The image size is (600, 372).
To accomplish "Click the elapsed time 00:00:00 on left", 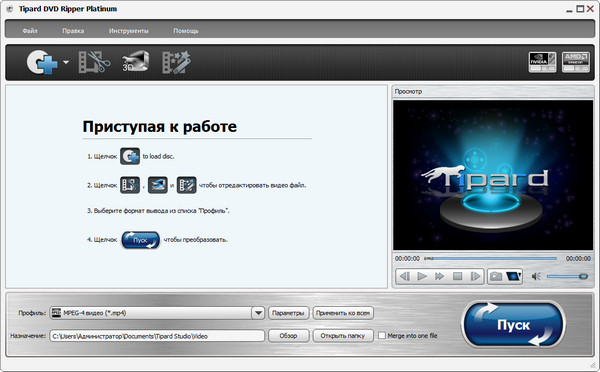I will click(x=407, y=259).
